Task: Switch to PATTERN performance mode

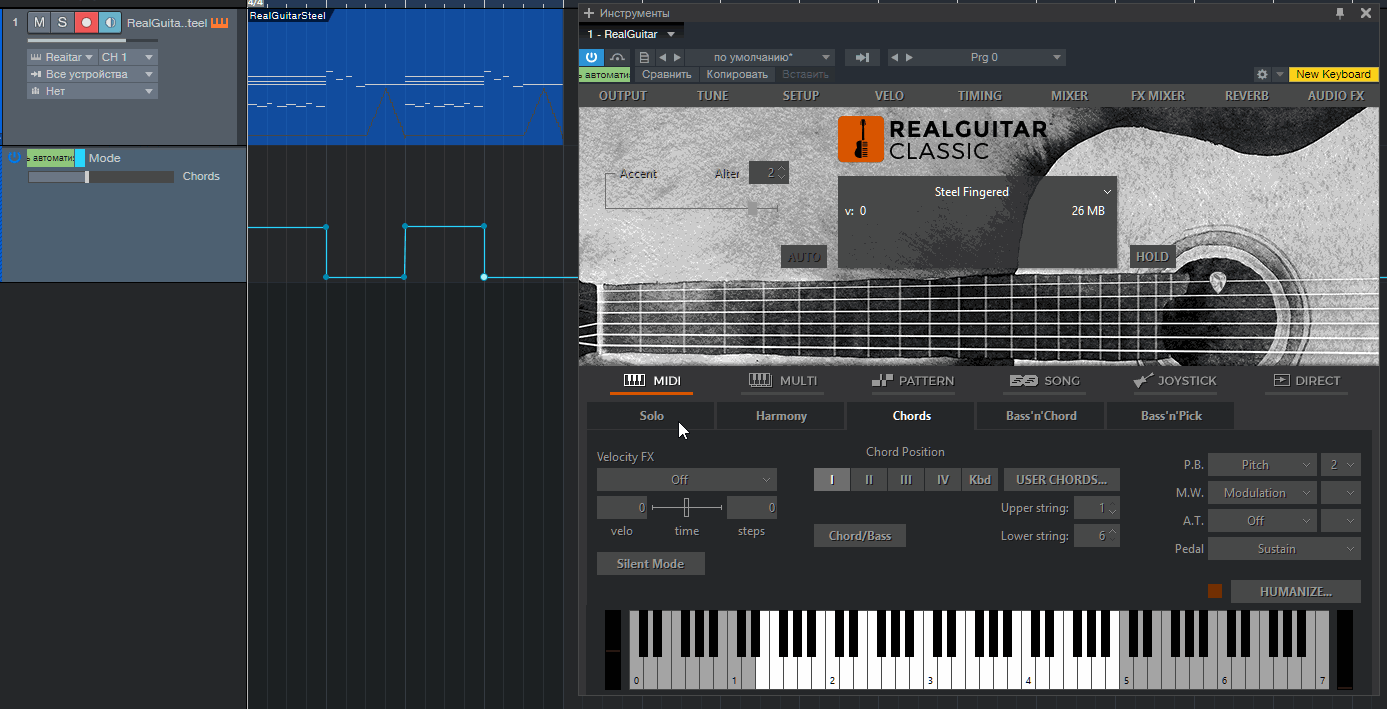Action: point(912,381)
